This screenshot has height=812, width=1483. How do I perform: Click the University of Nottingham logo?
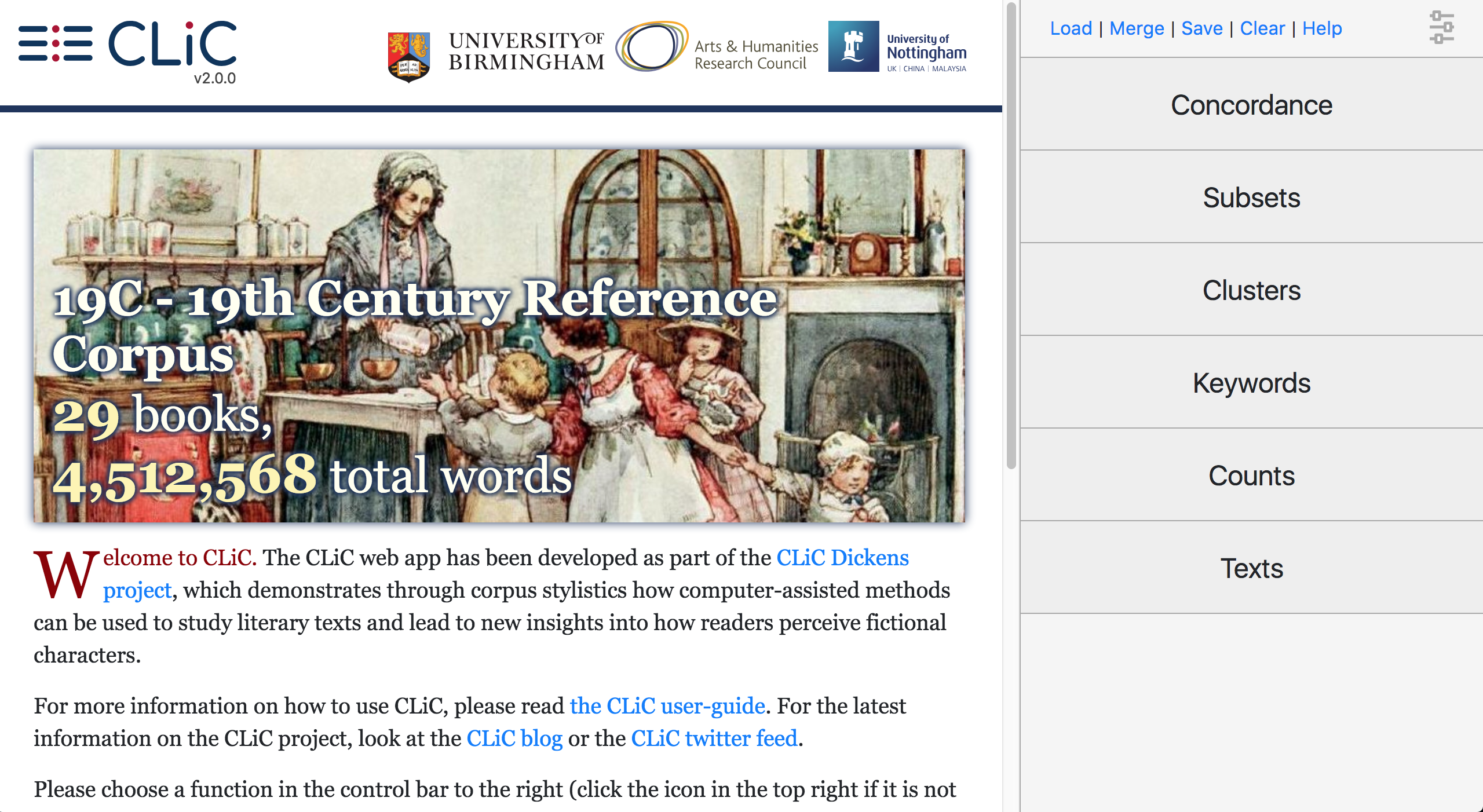pyautogui.click(x=897, y=47)
